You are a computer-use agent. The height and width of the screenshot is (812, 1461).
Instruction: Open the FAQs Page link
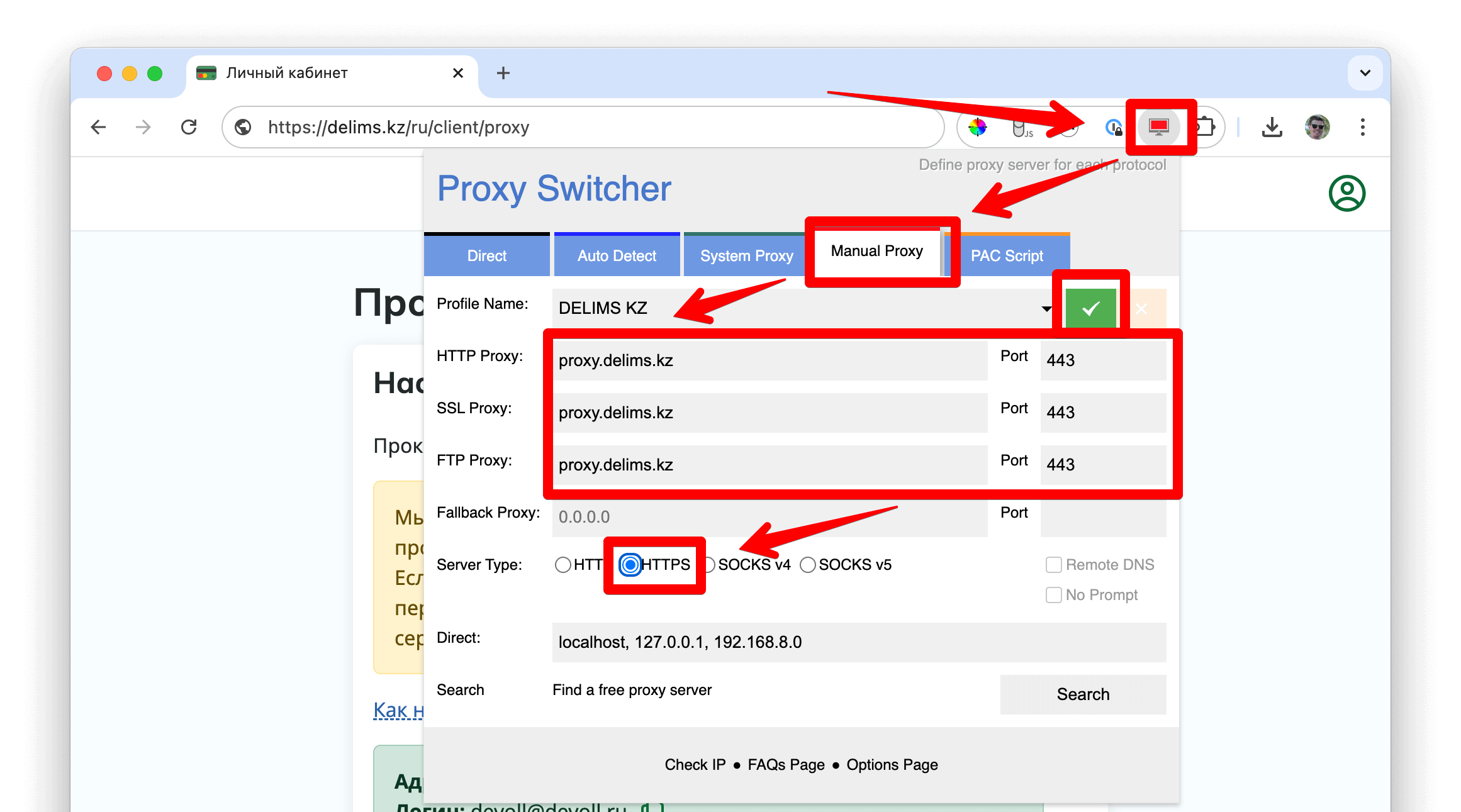[x=786, y=765]
